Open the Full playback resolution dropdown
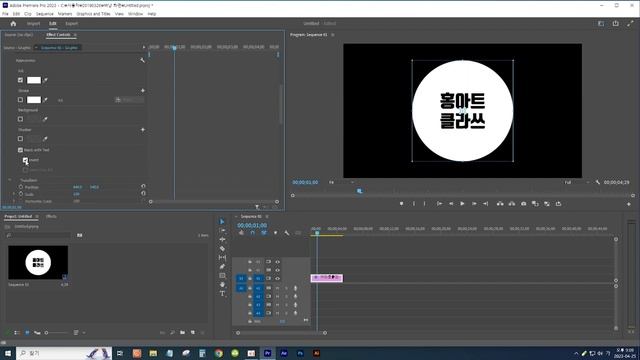 pyautogui.click(x=576, y=182)
